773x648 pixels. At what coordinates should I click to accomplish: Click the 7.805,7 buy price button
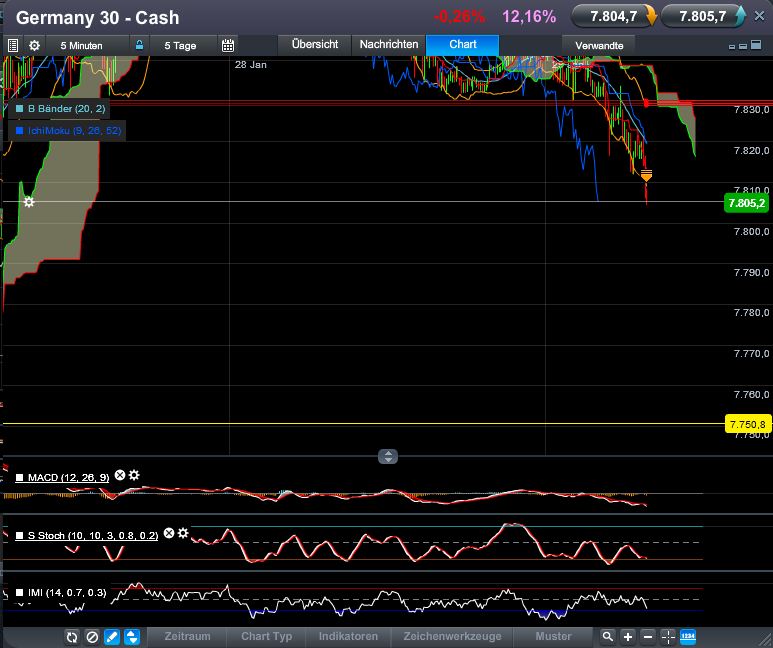pyautogui.click(x=703, y=17)
